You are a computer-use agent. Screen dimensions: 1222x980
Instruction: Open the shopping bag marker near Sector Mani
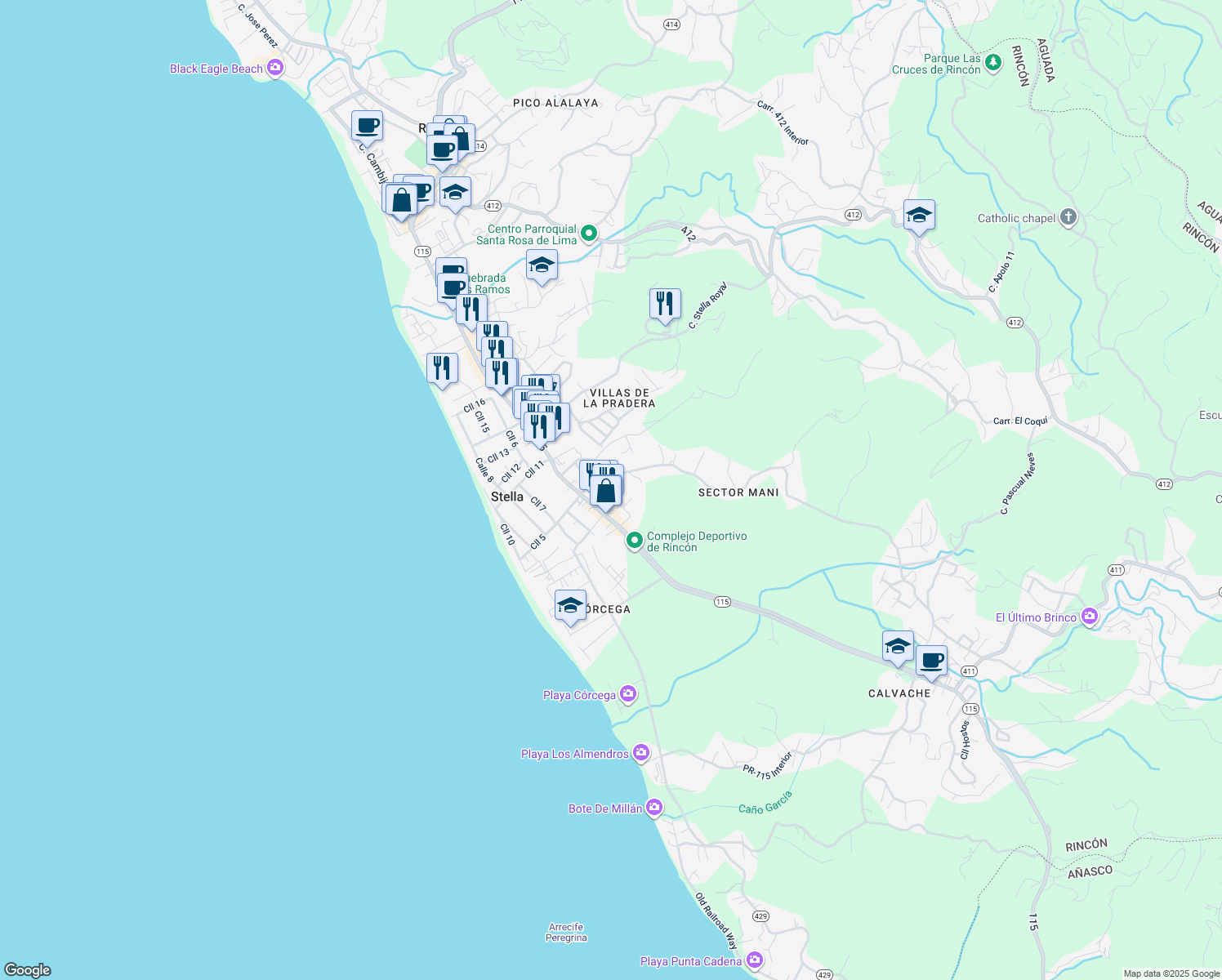tap(605, 492)
